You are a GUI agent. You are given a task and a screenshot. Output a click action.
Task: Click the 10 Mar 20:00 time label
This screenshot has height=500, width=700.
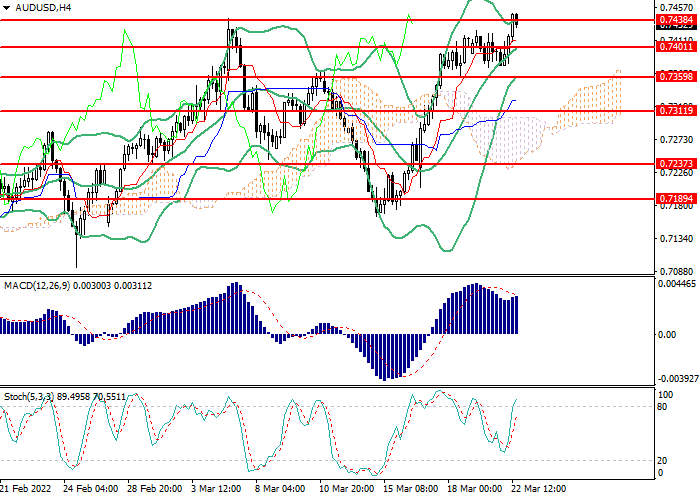(x=347, y=488)
